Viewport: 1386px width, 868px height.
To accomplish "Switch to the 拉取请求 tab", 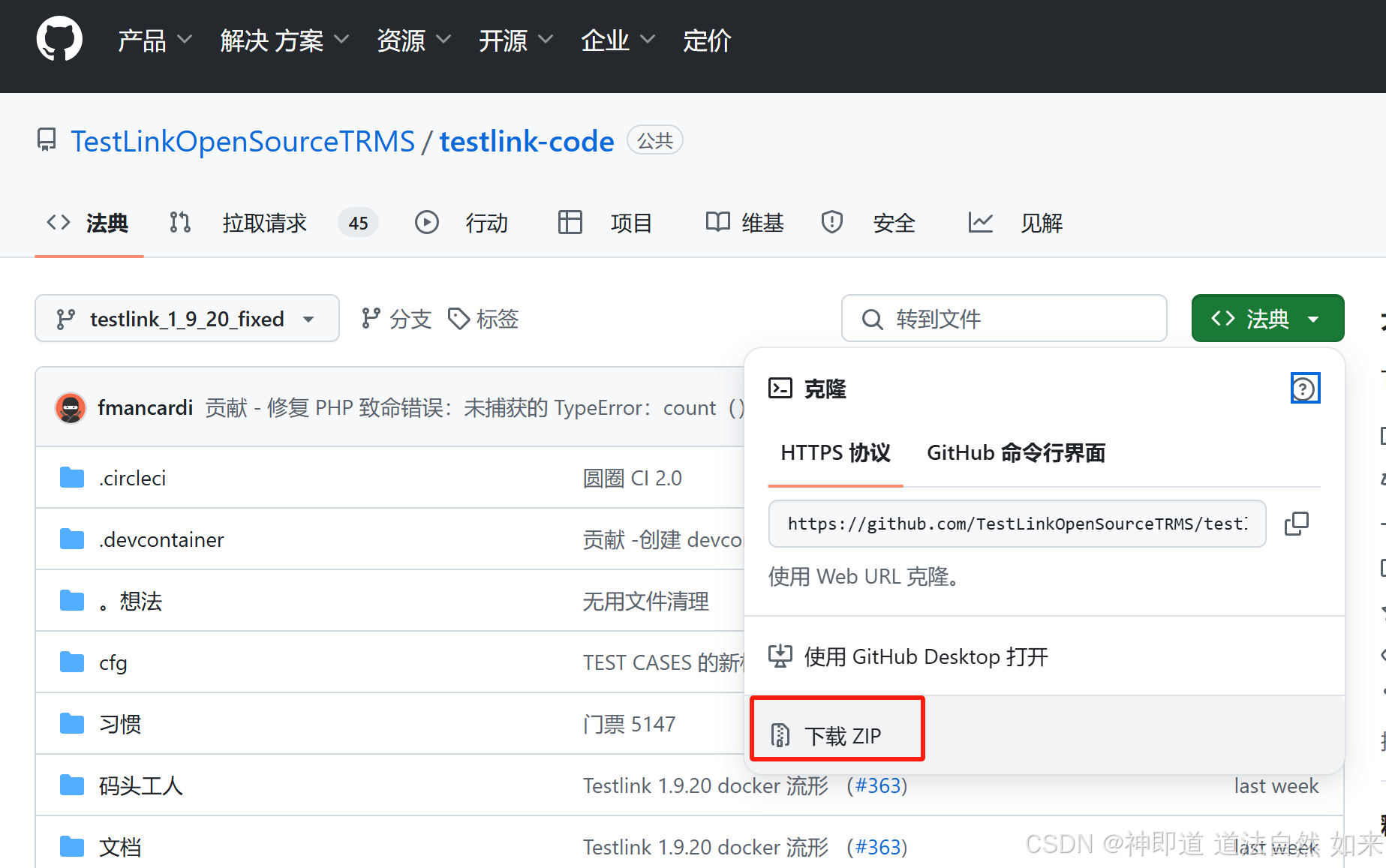I will click(264, 223).
